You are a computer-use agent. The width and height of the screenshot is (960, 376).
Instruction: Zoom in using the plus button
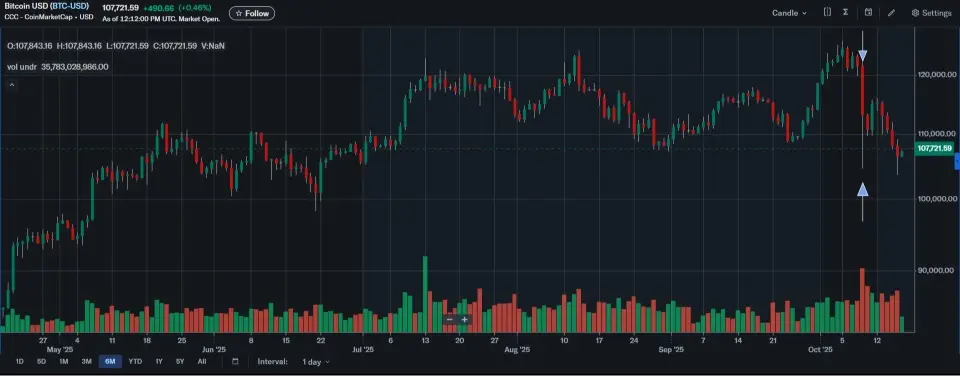tap(465, 320)
